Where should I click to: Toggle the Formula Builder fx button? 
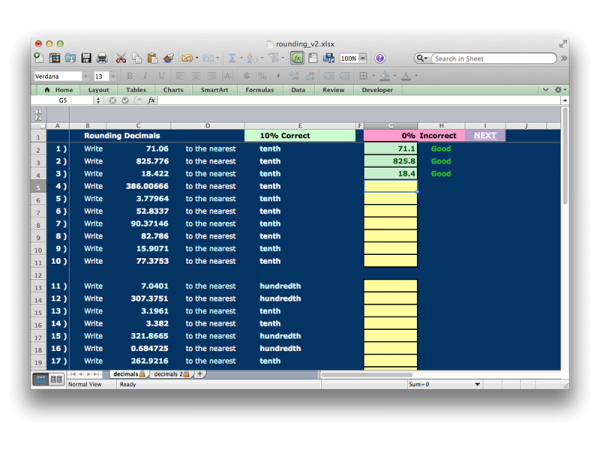pos(297,58)
